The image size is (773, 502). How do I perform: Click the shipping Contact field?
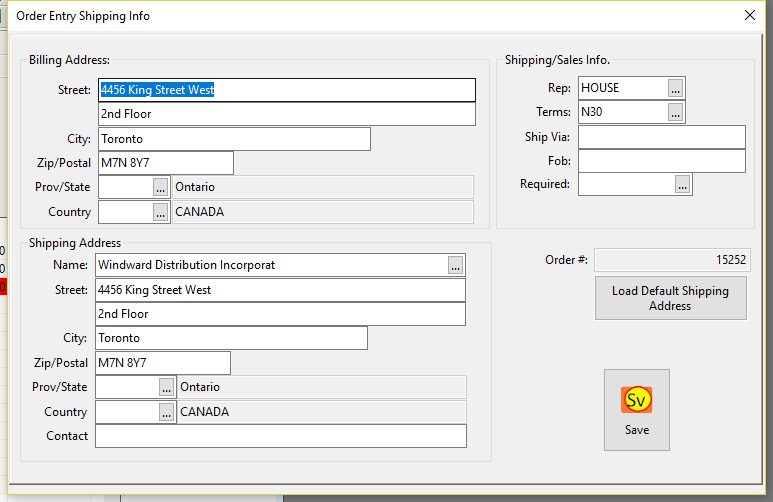(x=280, y=436)
